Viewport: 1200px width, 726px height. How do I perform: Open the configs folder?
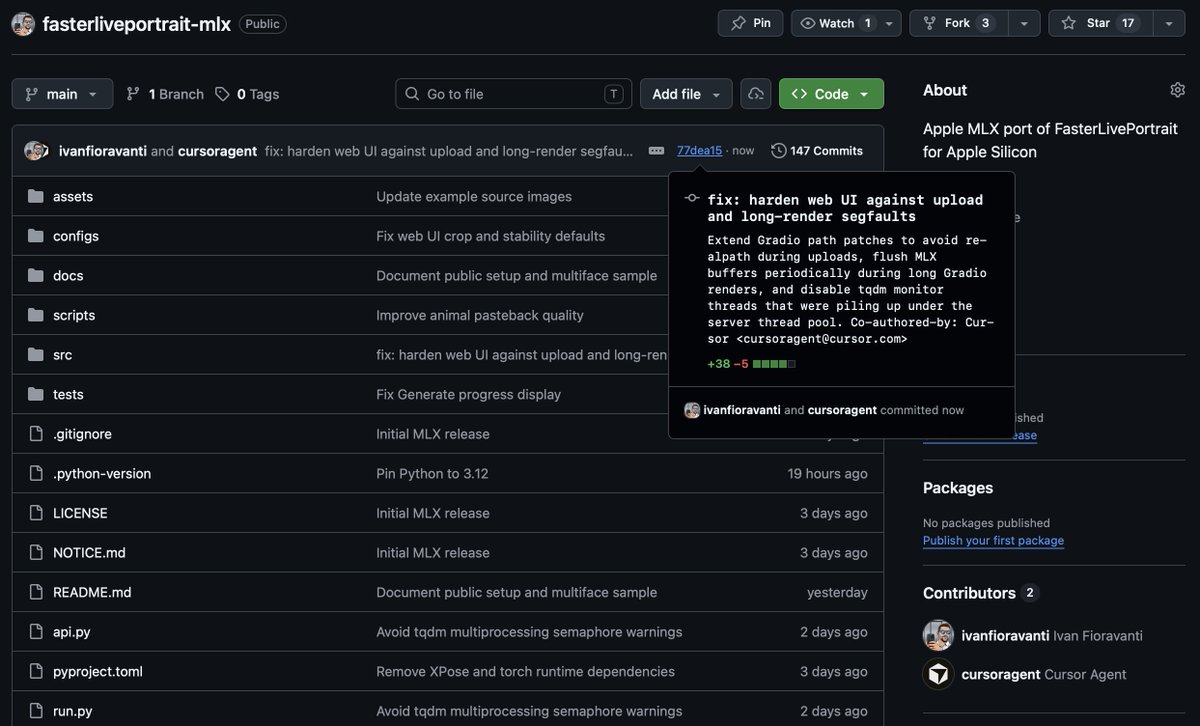pyautogui.click(x=76, y=236)
